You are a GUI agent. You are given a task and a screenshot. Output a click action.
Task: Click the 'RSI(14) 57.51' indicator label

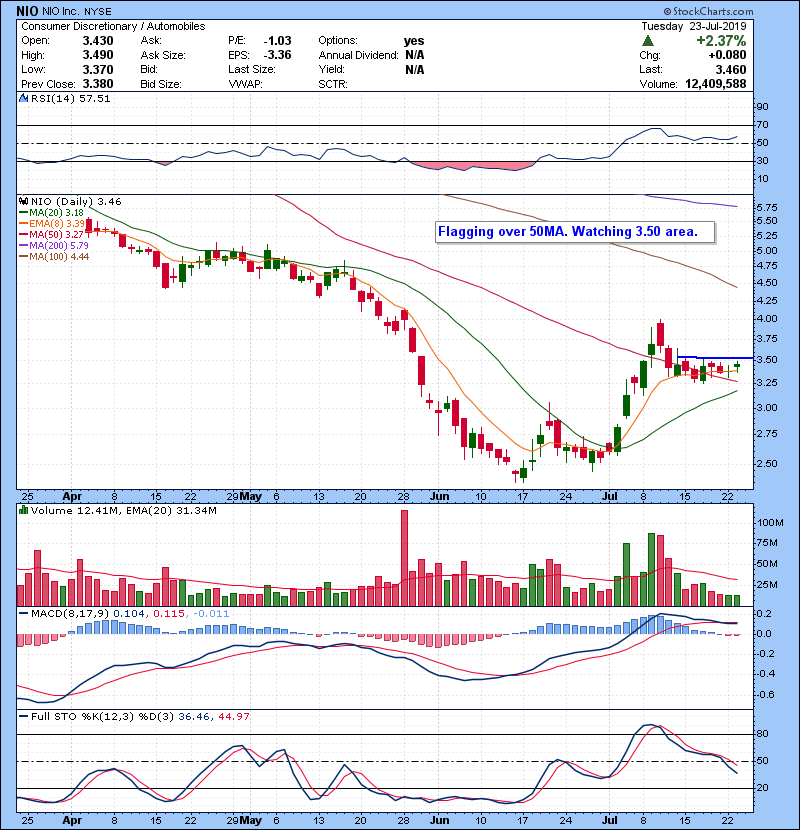click(x=70, y=98)
